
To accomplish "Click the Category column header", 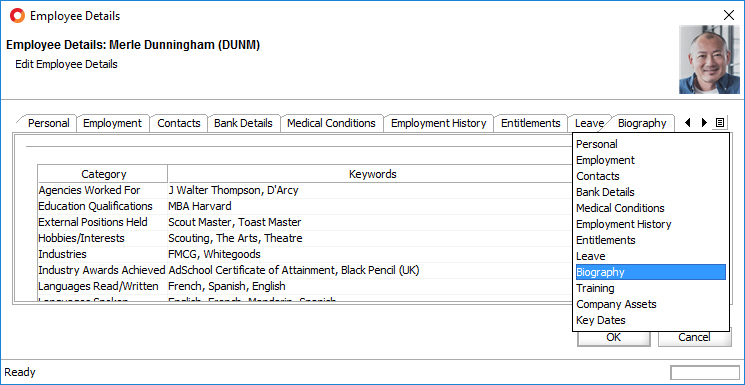I will tap(103, 174).
